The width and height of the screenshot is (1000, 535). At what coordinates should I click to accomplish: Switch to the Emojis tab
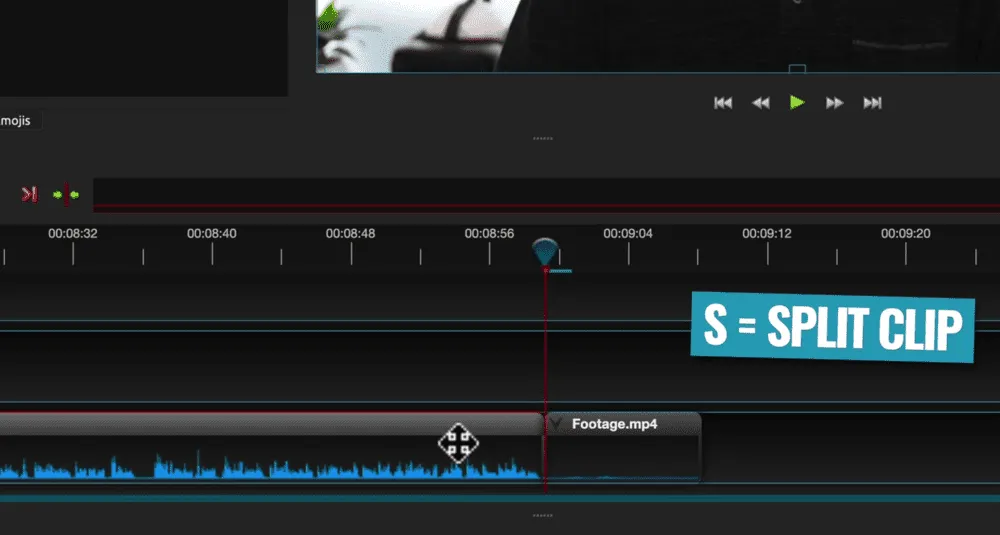coord(17,121)
